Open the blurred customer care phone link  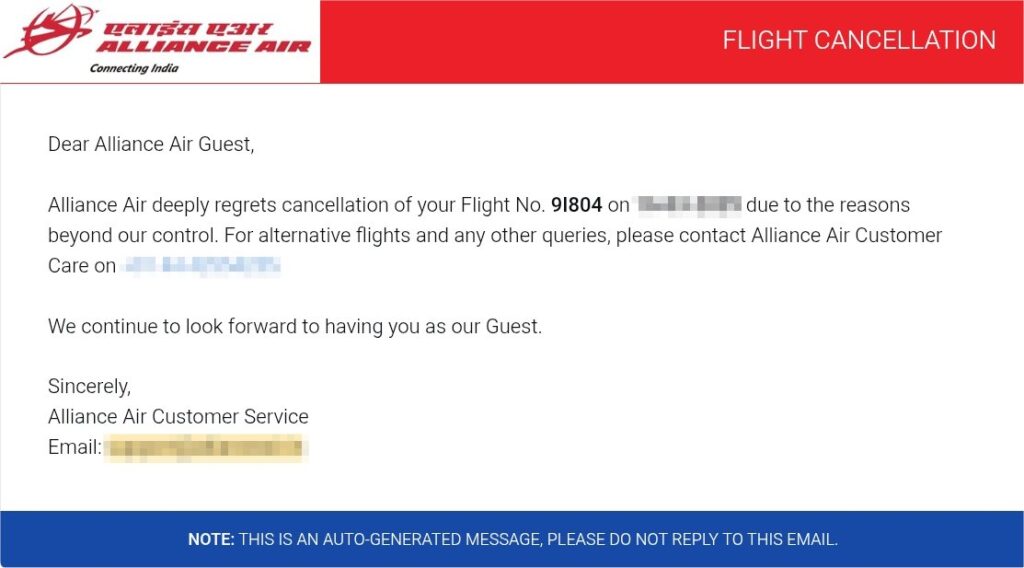click(x=201, y=267)
